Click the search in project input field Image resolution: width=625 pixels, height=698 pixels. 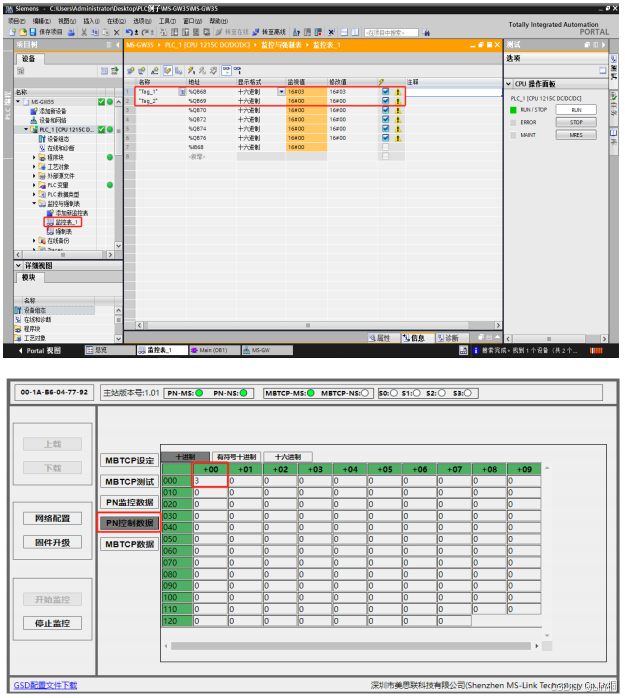point(391,32)
